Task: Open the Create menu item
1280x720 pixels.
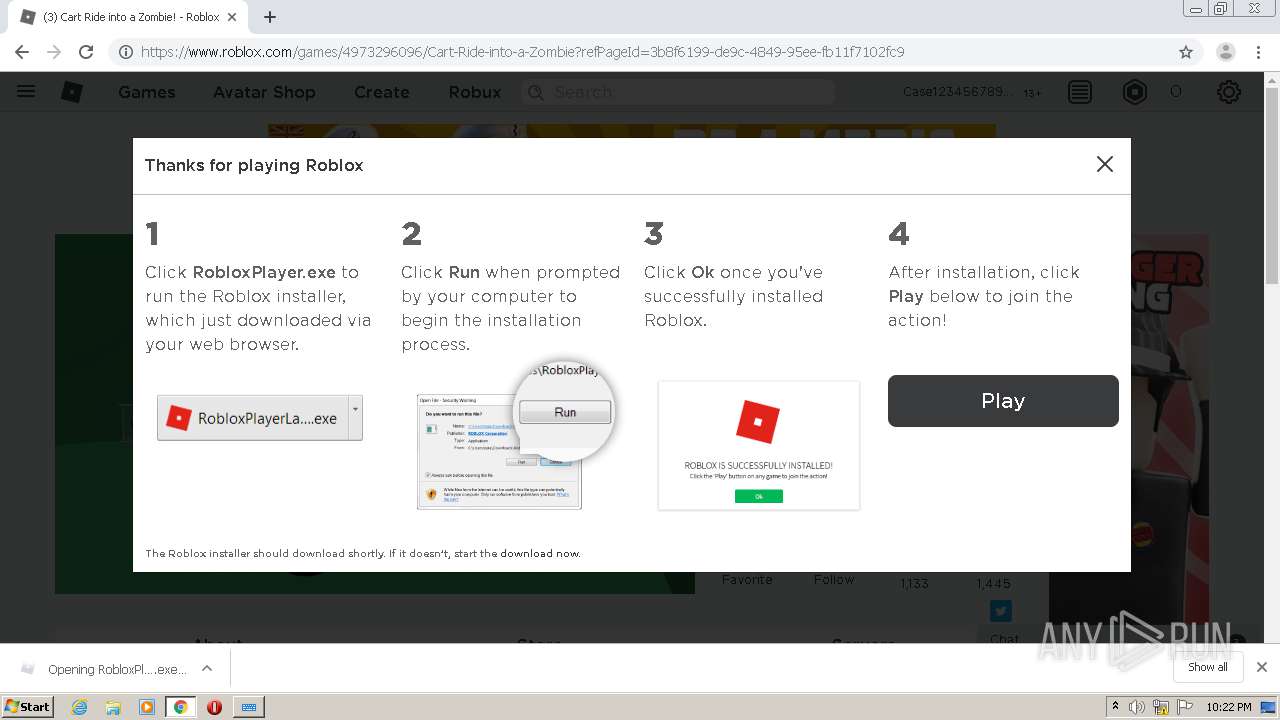Action: click(x=382, y=92)
